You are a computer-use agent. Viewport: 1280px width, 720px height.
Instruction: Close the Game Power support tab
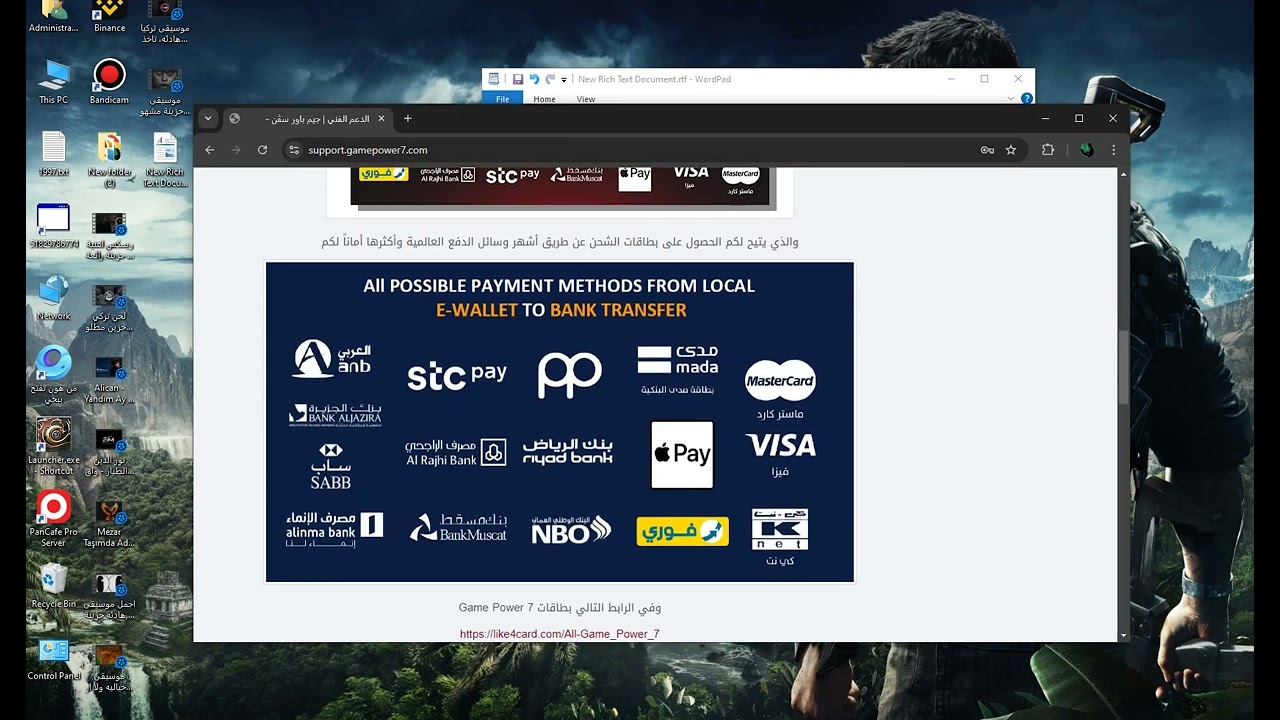coord(381,118)
